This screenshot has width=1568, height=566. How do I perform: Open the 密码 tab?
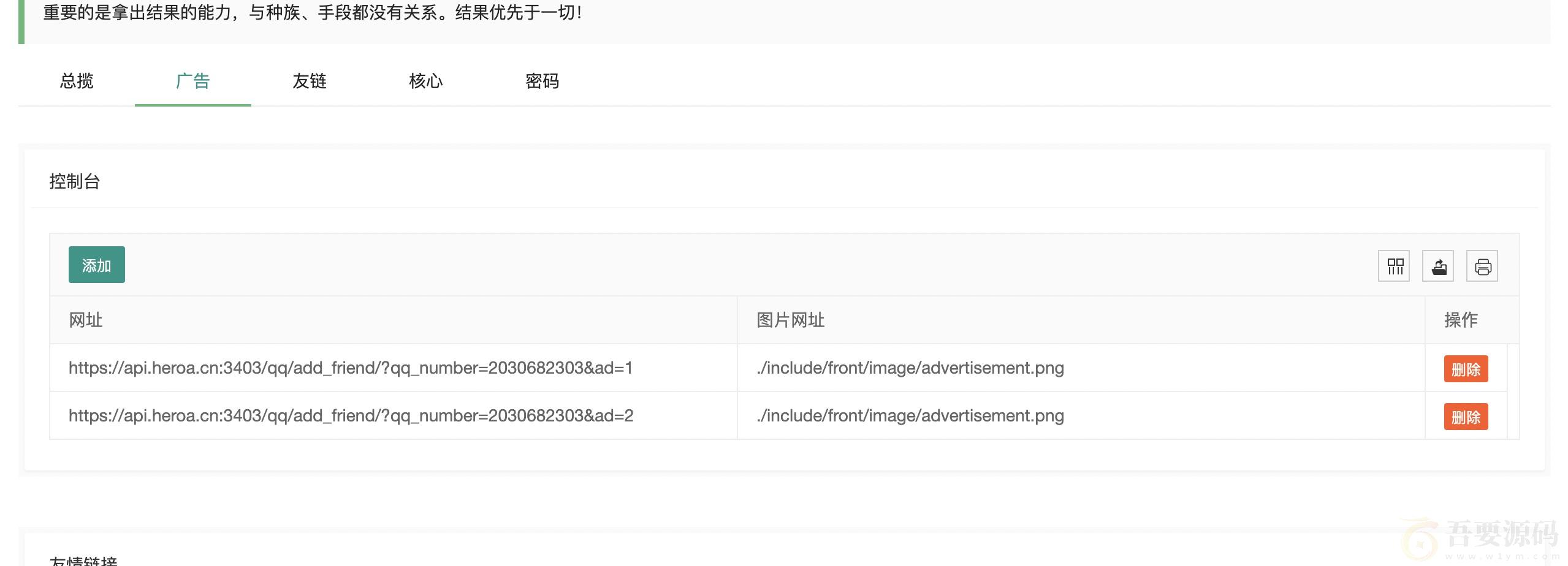coord(542,81)
